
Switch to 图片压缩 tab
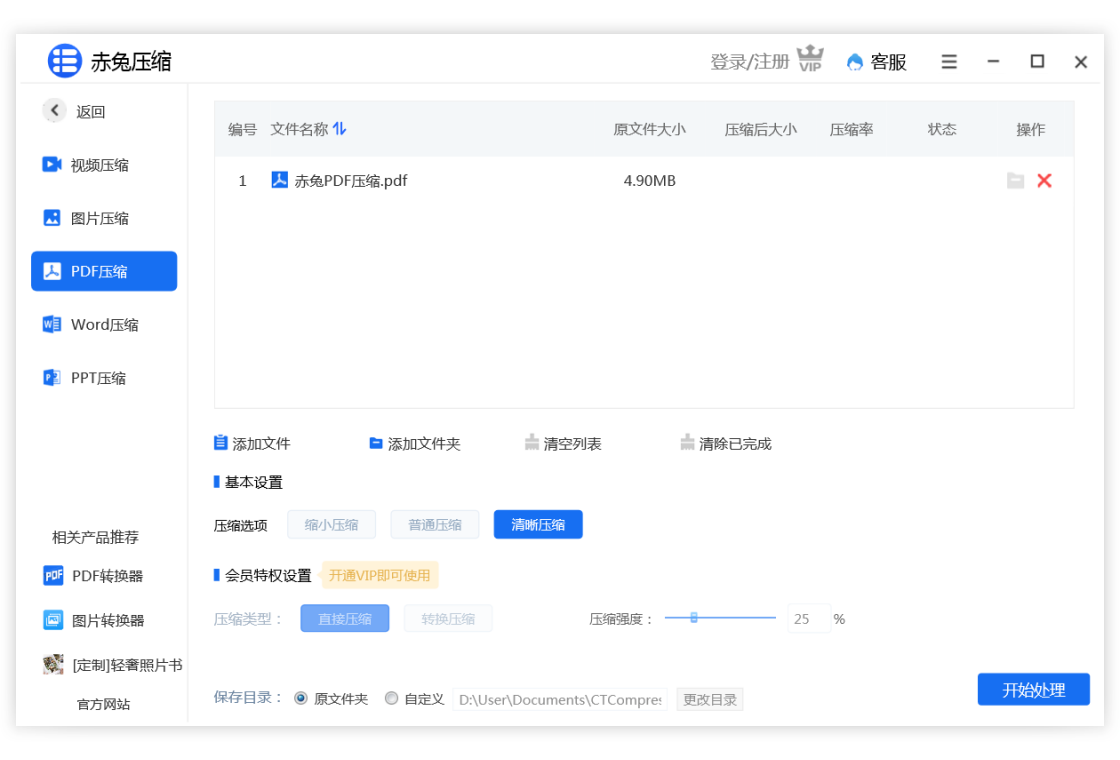(x=104, y=218)
